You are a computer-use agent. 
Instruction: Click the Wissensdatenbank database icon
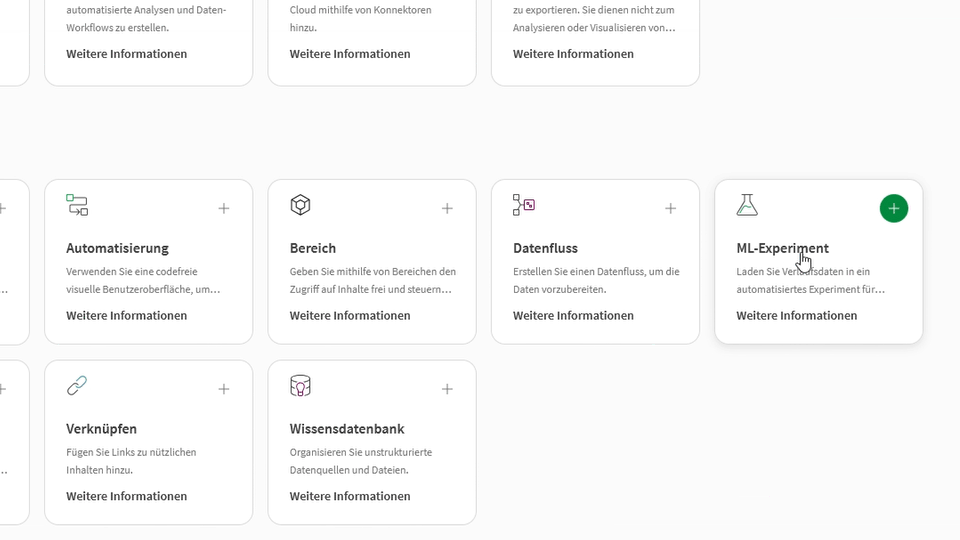[x=300, y=386]
